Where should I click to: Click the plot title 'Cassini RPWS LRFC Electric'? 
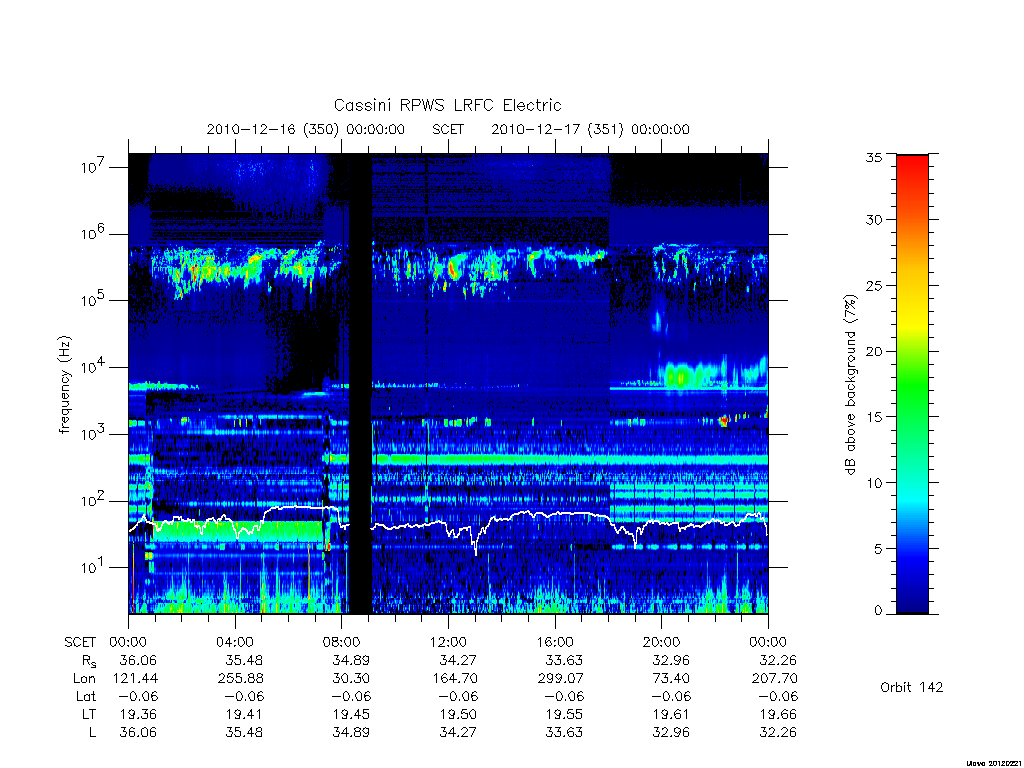(x=447, y=105)
